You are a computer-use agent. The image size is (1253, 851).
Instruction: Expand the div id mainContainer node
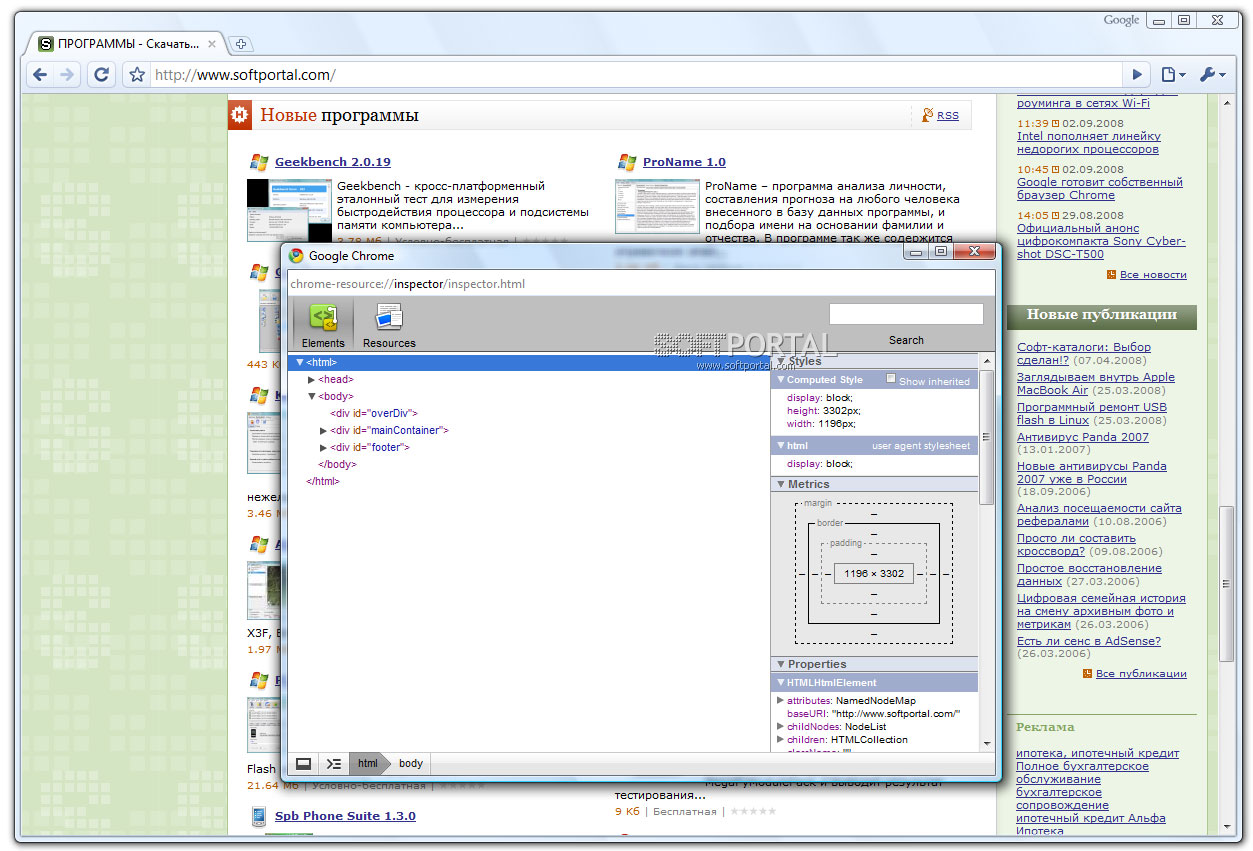point(323,431)
